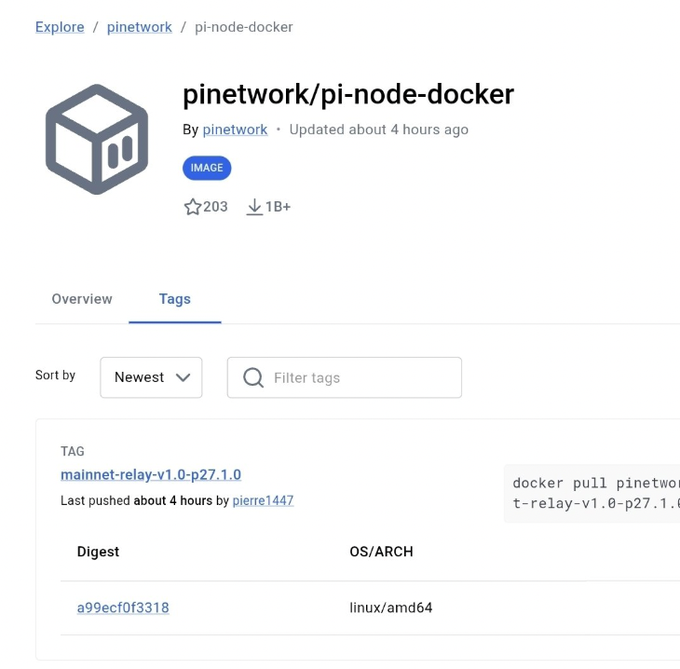
Task: Open the Explore breadcrumb link
Action: coord(60,27)
